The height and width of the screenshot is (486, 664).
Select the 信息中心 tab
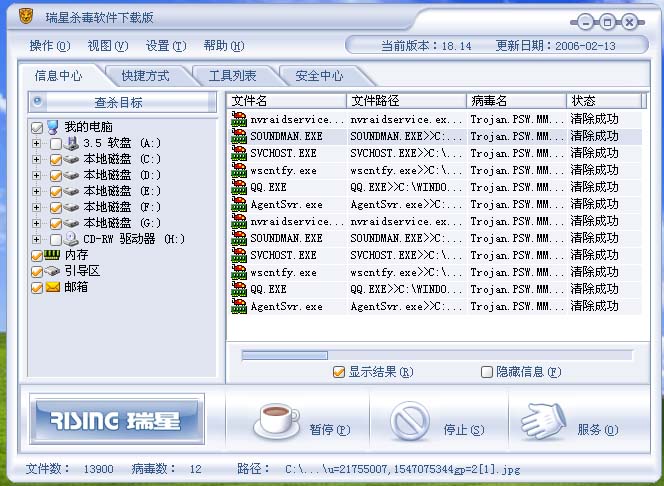pyautogui.click(x=58, y=76)
